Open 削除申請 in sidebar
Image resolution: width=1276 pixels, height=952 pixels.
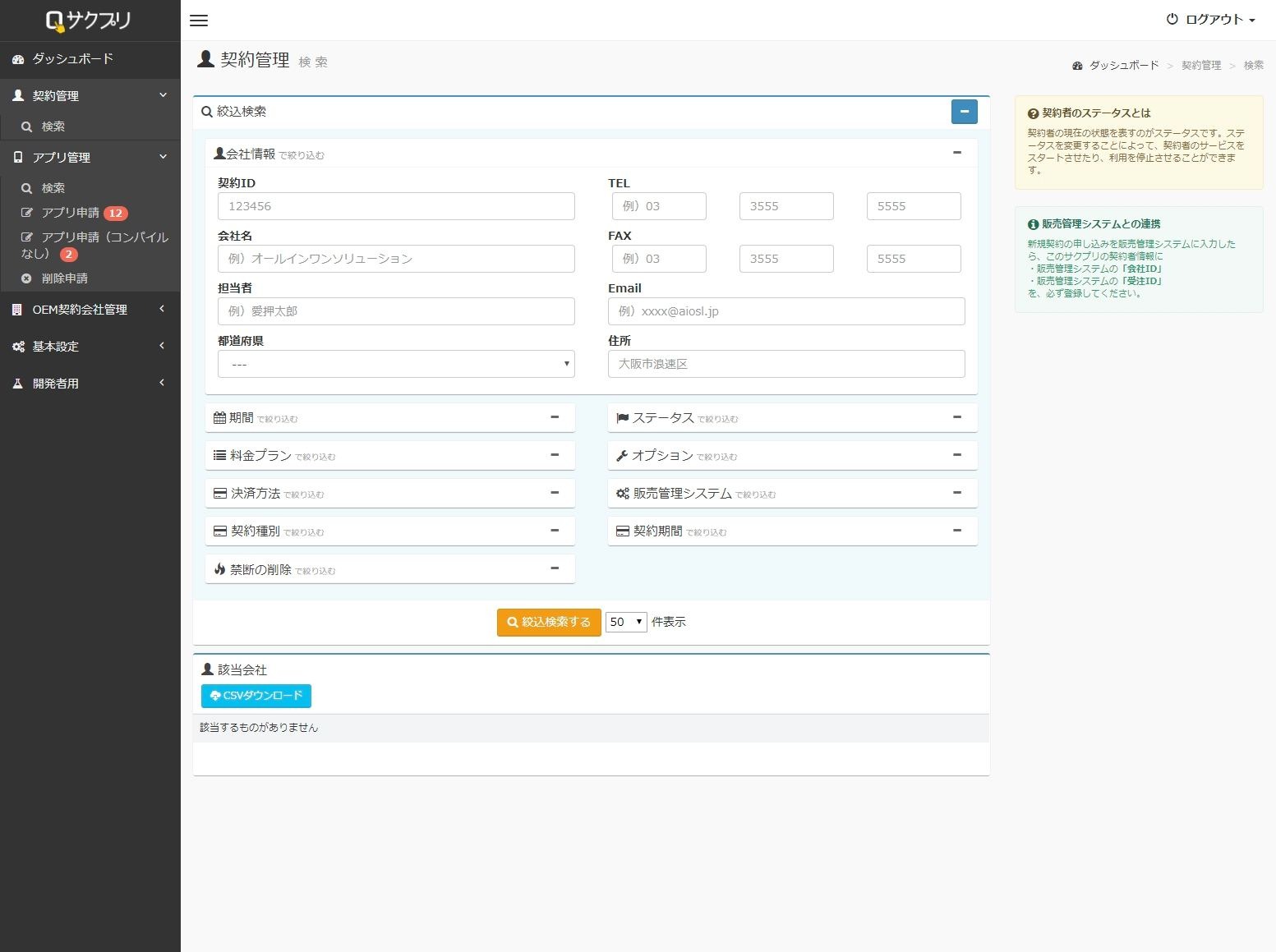coord(90,278)
